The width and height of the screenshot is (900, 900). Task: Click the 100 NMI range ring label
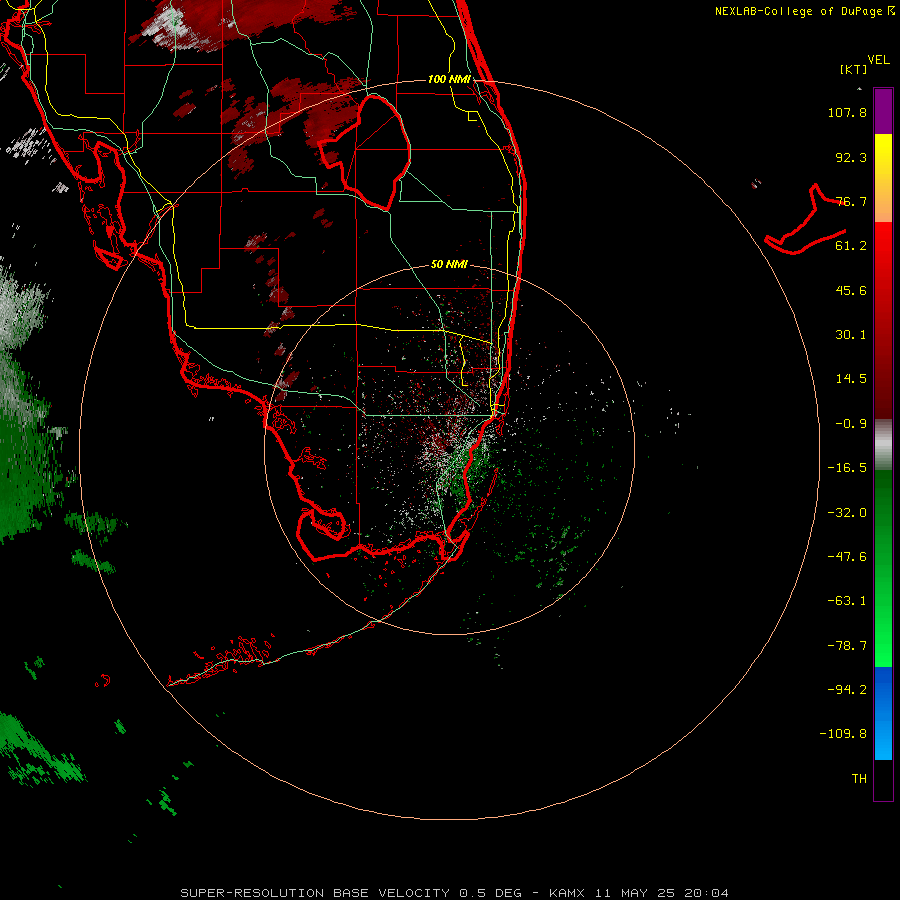tap(449, 79)
